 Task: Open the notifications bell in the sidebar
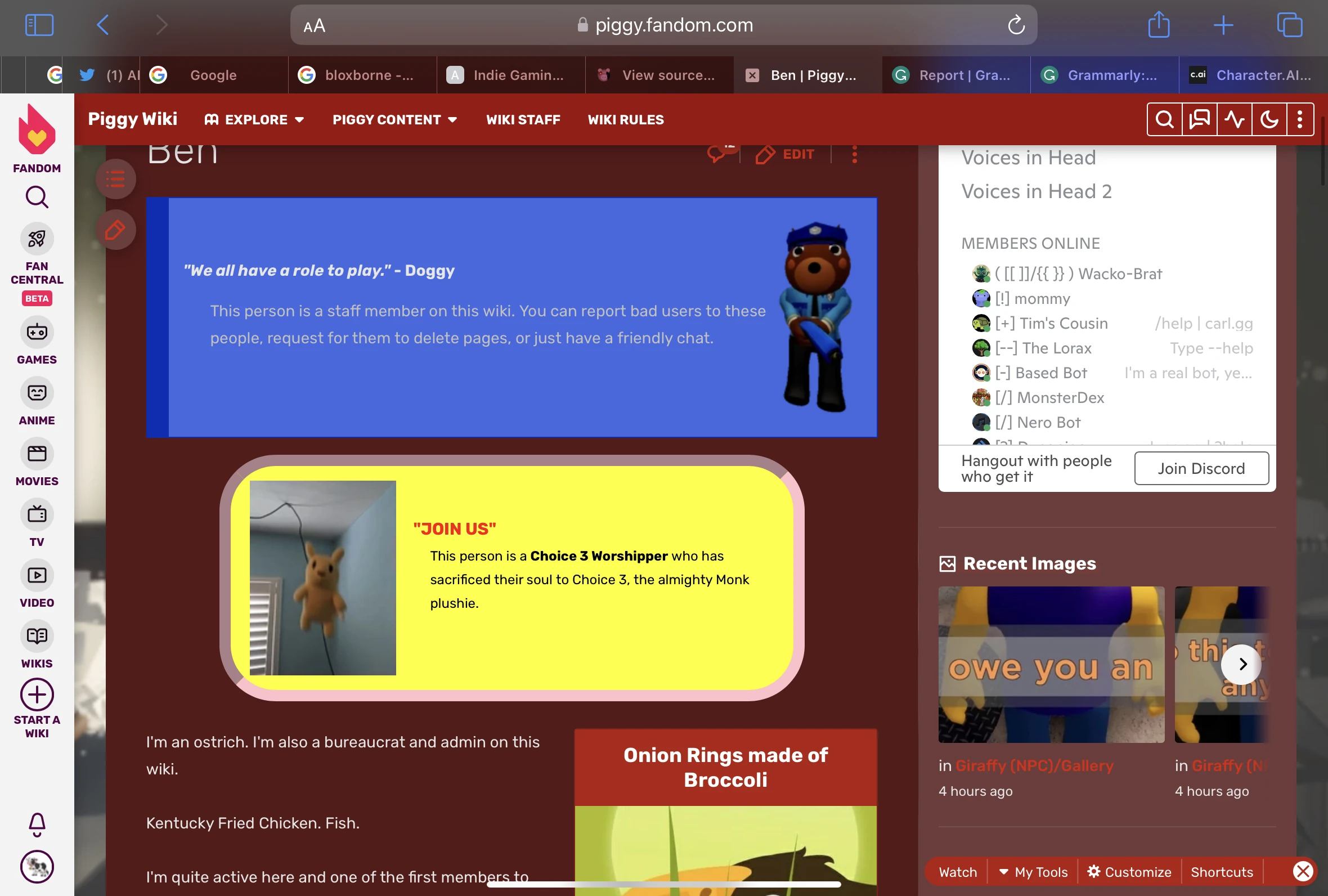[x=37, y=824]
